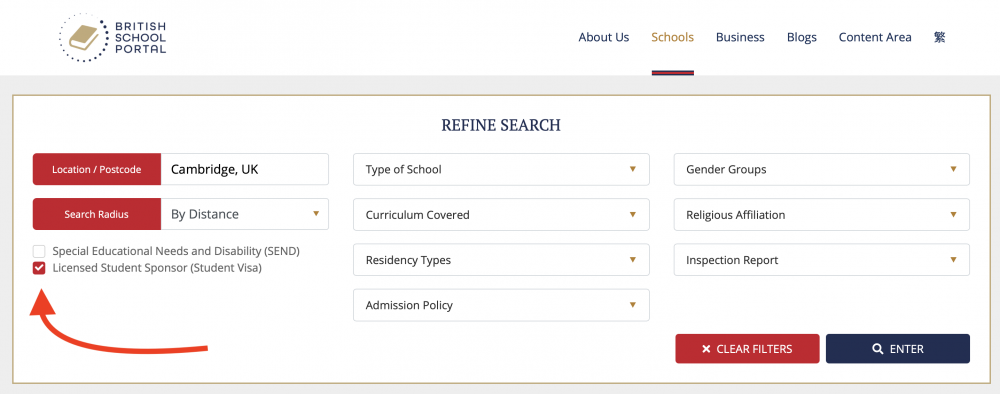1000x394 pixels.
Task: Open the Religious Affiliation dropdown
Action: pos(821,215)
